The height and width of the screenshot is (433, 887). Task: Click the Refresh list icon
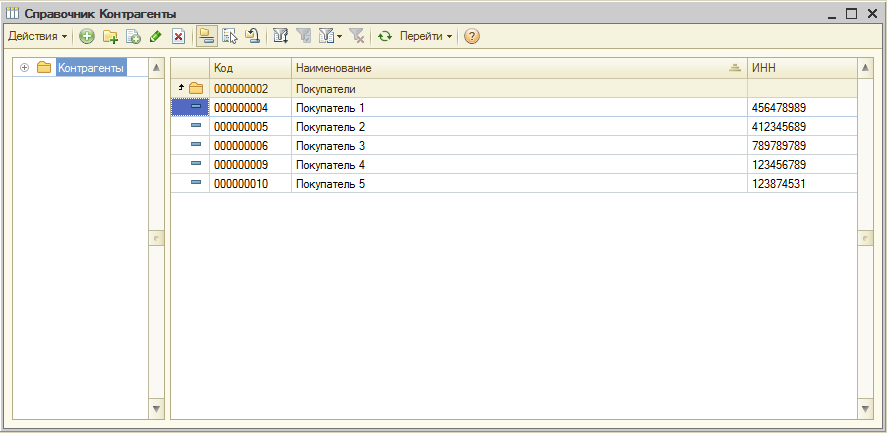(x=384, y=36)
